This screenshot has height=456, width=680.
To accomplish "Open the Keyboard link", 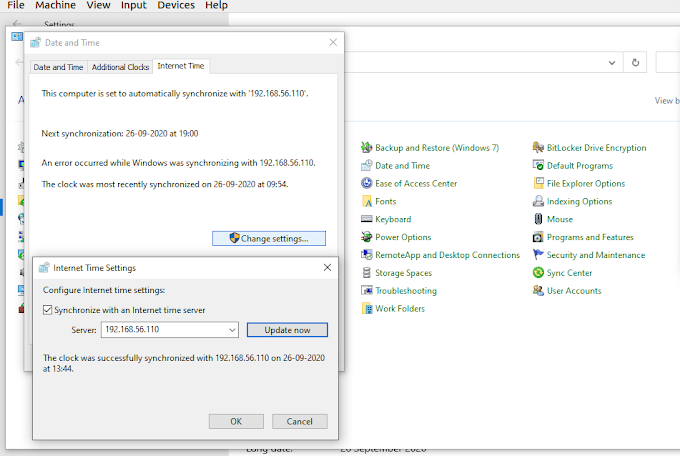I will tap(393, 219).
